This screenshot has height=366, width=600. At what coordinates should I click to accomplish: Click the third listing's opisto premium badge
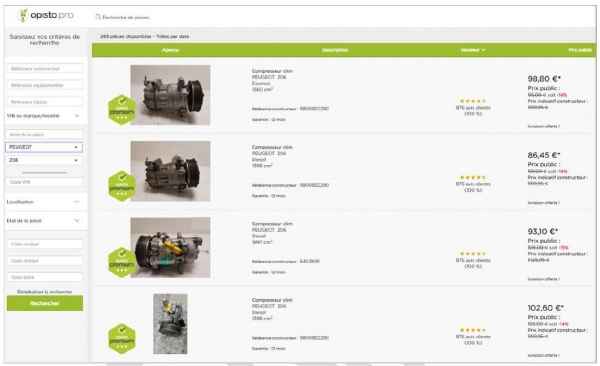122,262
